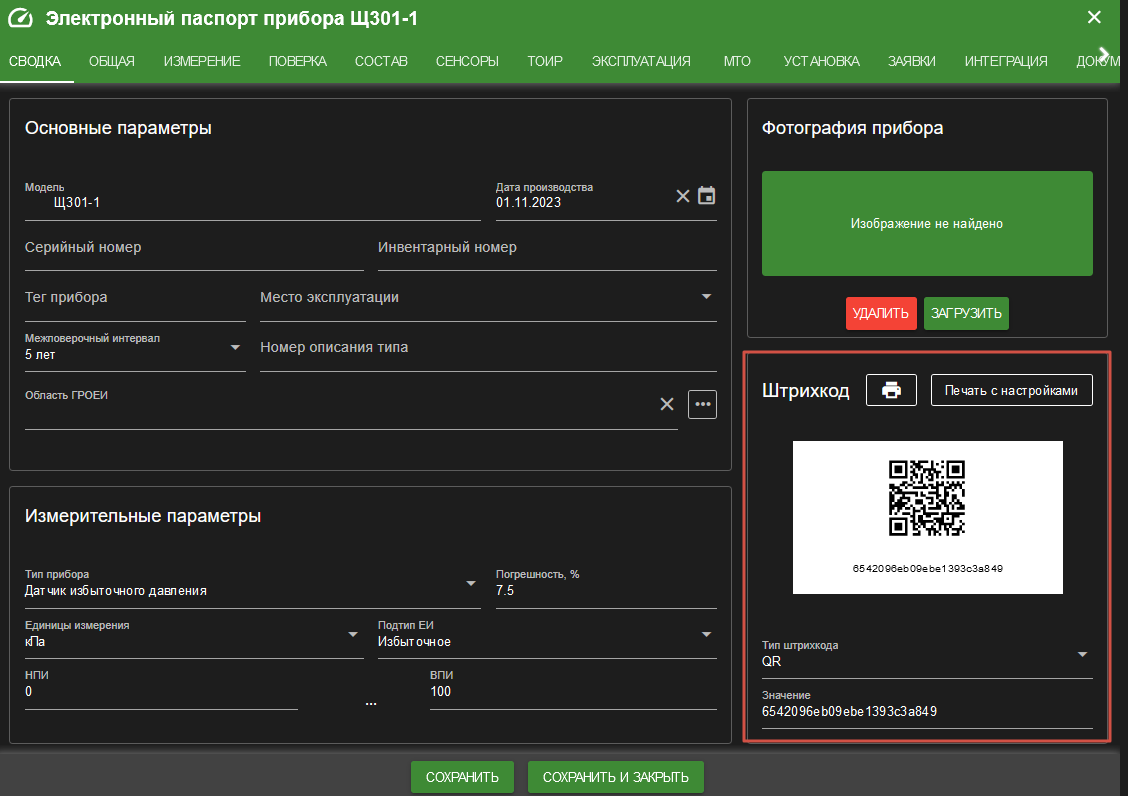Open the Межповерочный интервал dropdown
This screenshot has height=796, width=1128.
[235, 348]
